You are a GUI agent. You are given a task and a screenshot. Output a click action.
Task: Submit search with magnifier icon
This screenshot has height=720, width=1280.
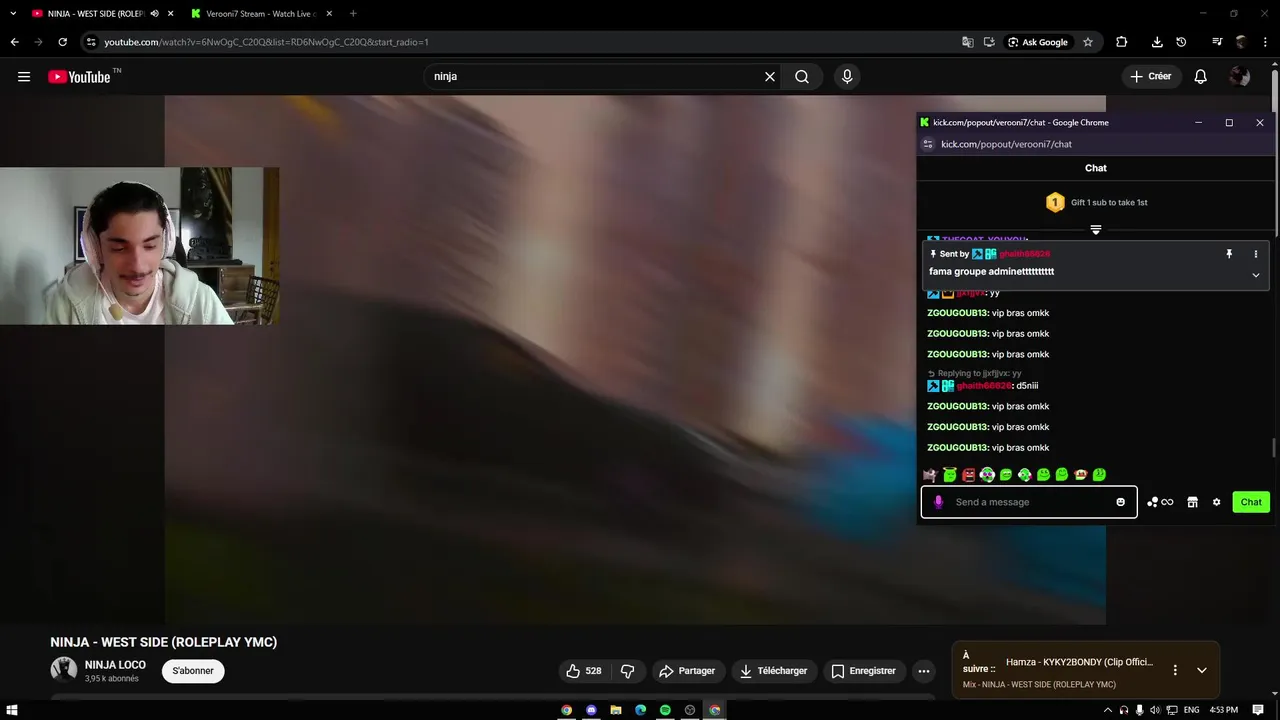pos(802,77)
